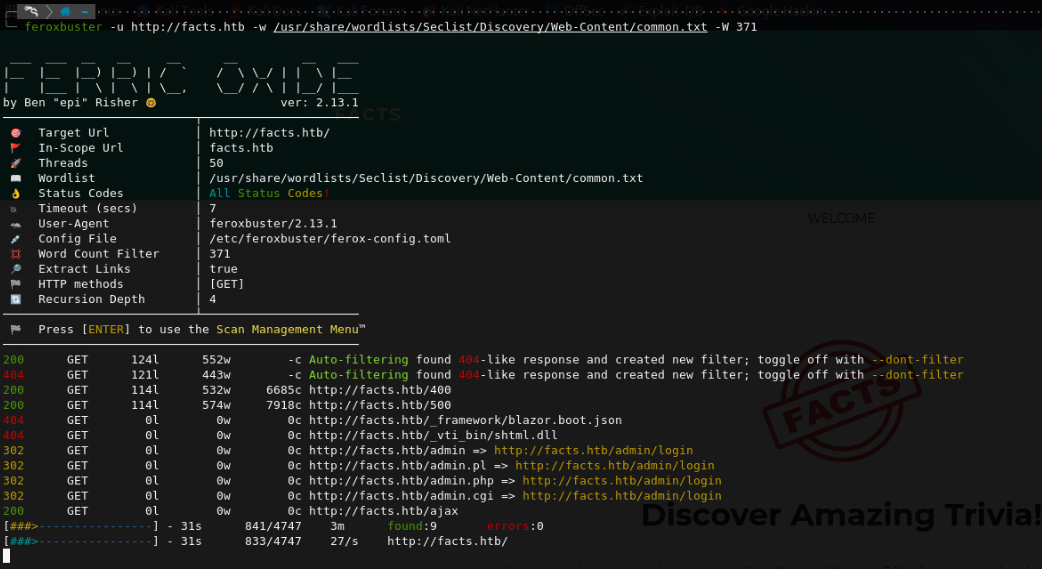Screen dimensions: 1042x569
Task: Click the target emoji beside Target Url
Action: click(15, 133)
